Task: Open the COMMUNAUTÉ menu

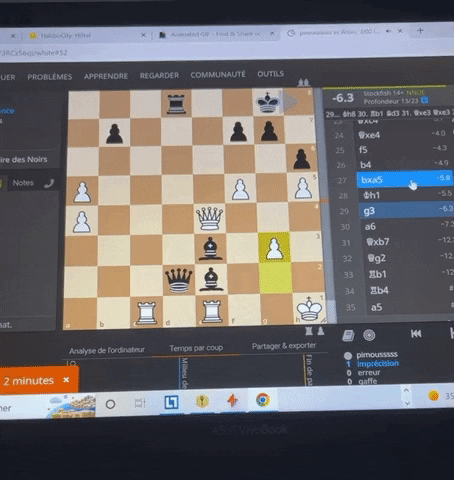Action: [218, 75]
